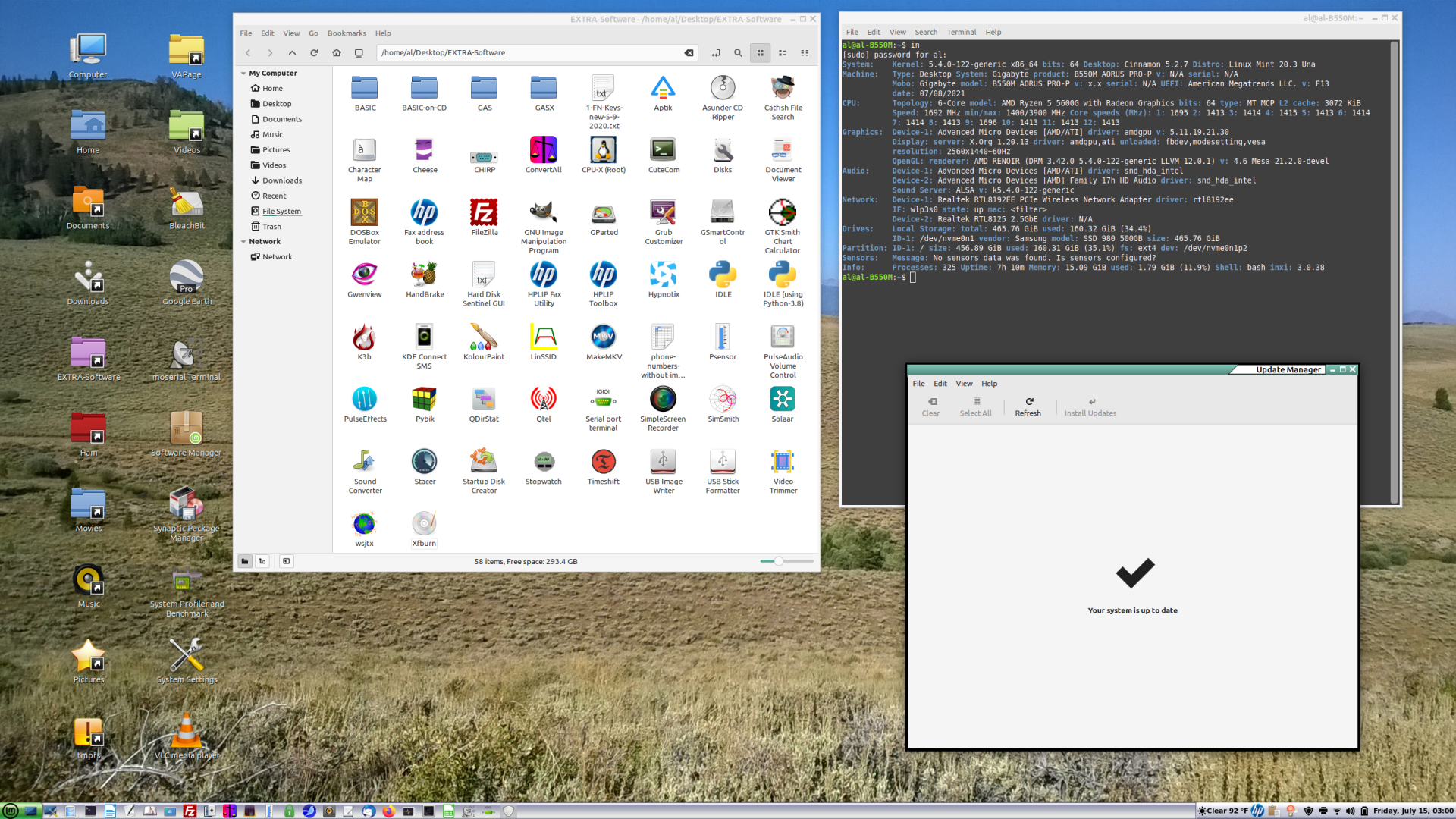Show Places in the sidebar footer
This screenshot has height=819, width=1456.
(x=245, y=562)
